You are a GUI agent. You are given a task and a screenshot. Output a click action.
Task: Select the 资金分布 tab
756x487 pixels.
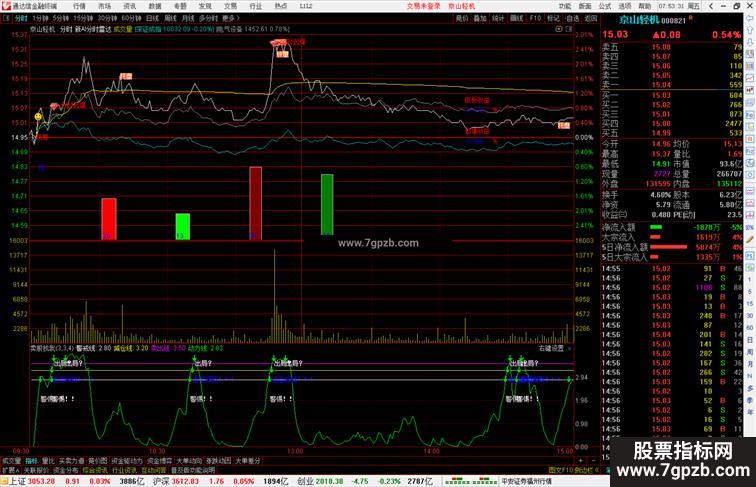(66, 470)
